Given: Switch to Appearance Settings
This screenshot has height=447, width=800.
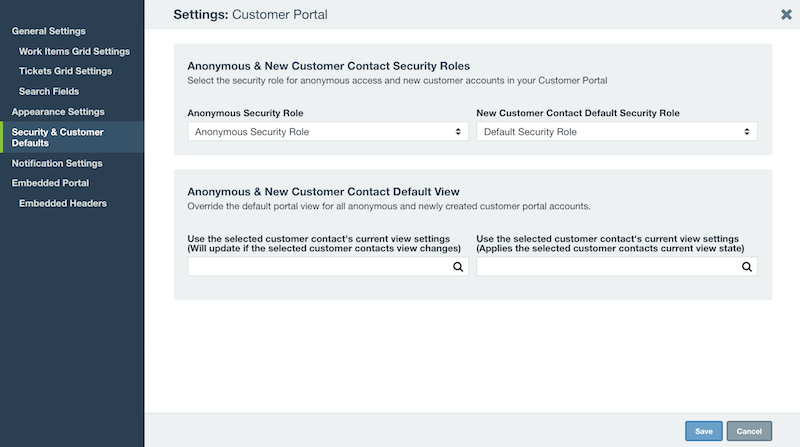Looking at the screenshot, I should click(58, 112).
